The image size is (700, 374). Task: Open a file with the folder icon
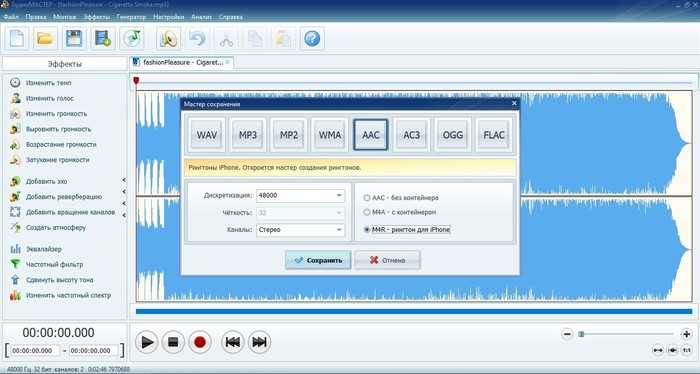[45, 38]
